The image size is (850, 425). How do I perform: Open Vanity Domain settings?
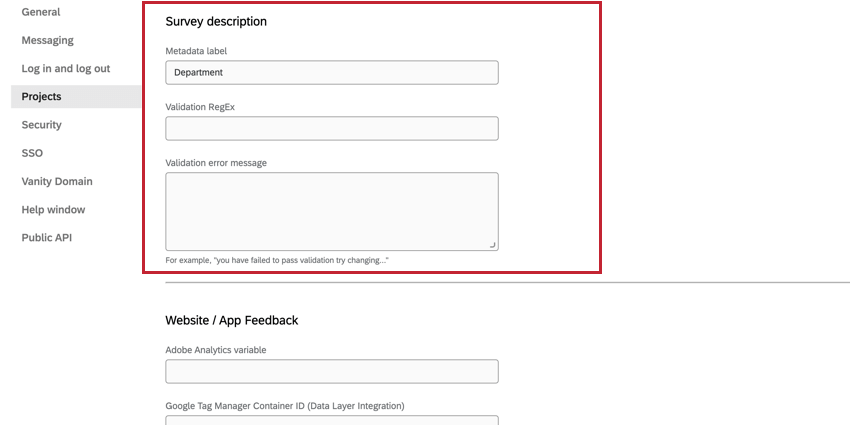click(57, 181)
